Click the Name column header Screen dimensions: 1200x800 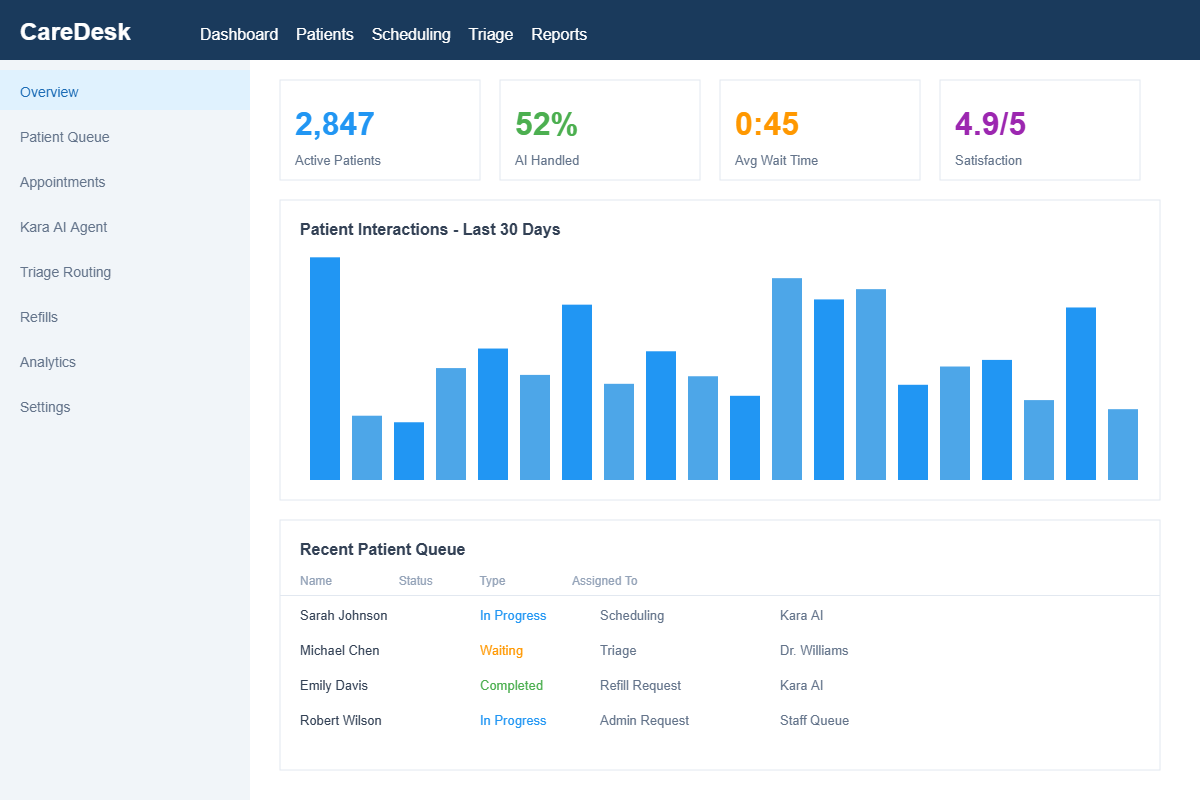(316, 581)
